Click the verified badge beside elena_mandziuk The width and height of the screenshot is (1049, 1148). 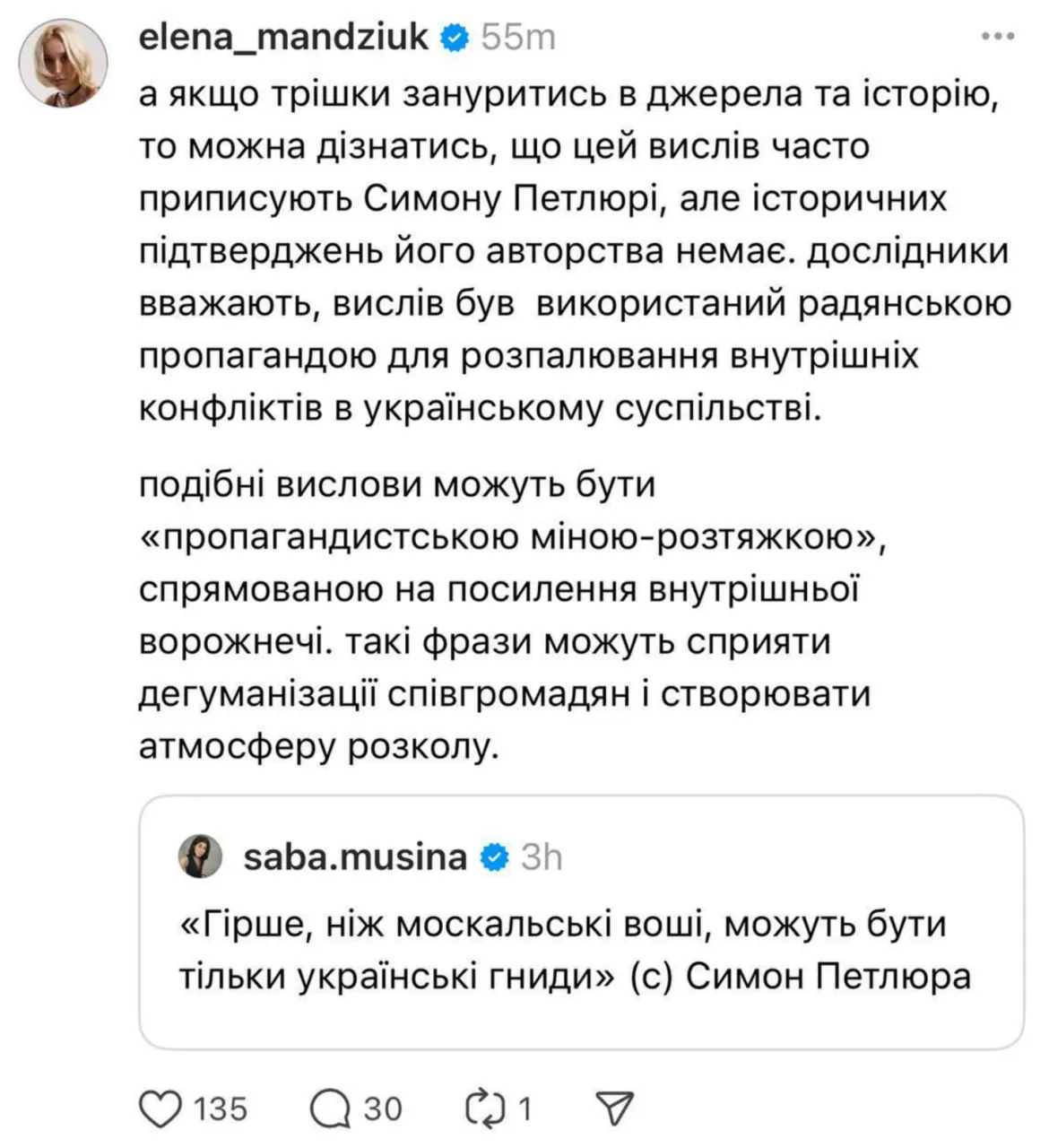(x=455, y=38)
